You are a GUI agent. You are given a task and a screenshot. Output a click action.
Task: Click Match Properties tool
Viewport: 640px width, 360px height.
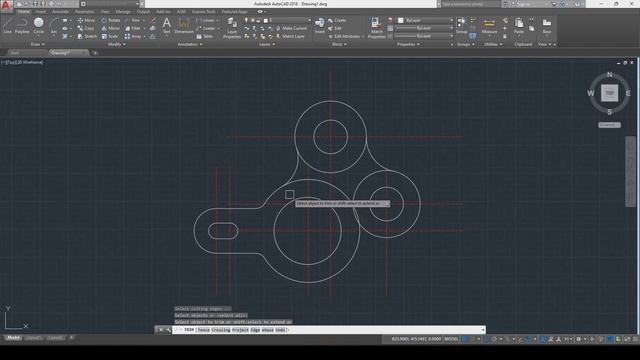[376, 28]
